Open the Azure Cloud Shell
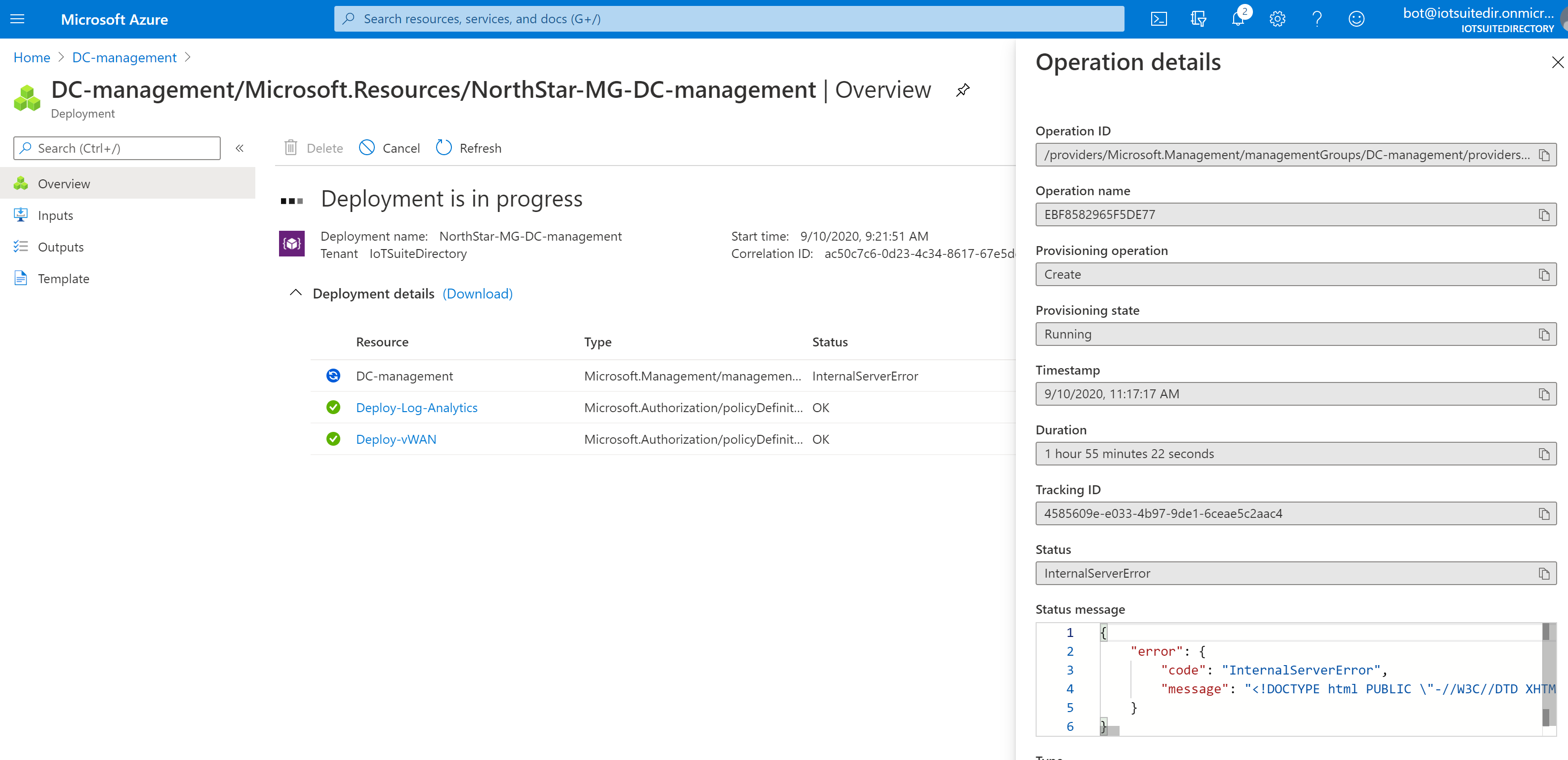Viewport: 1568px width, 760px height. pos(1159,19)
